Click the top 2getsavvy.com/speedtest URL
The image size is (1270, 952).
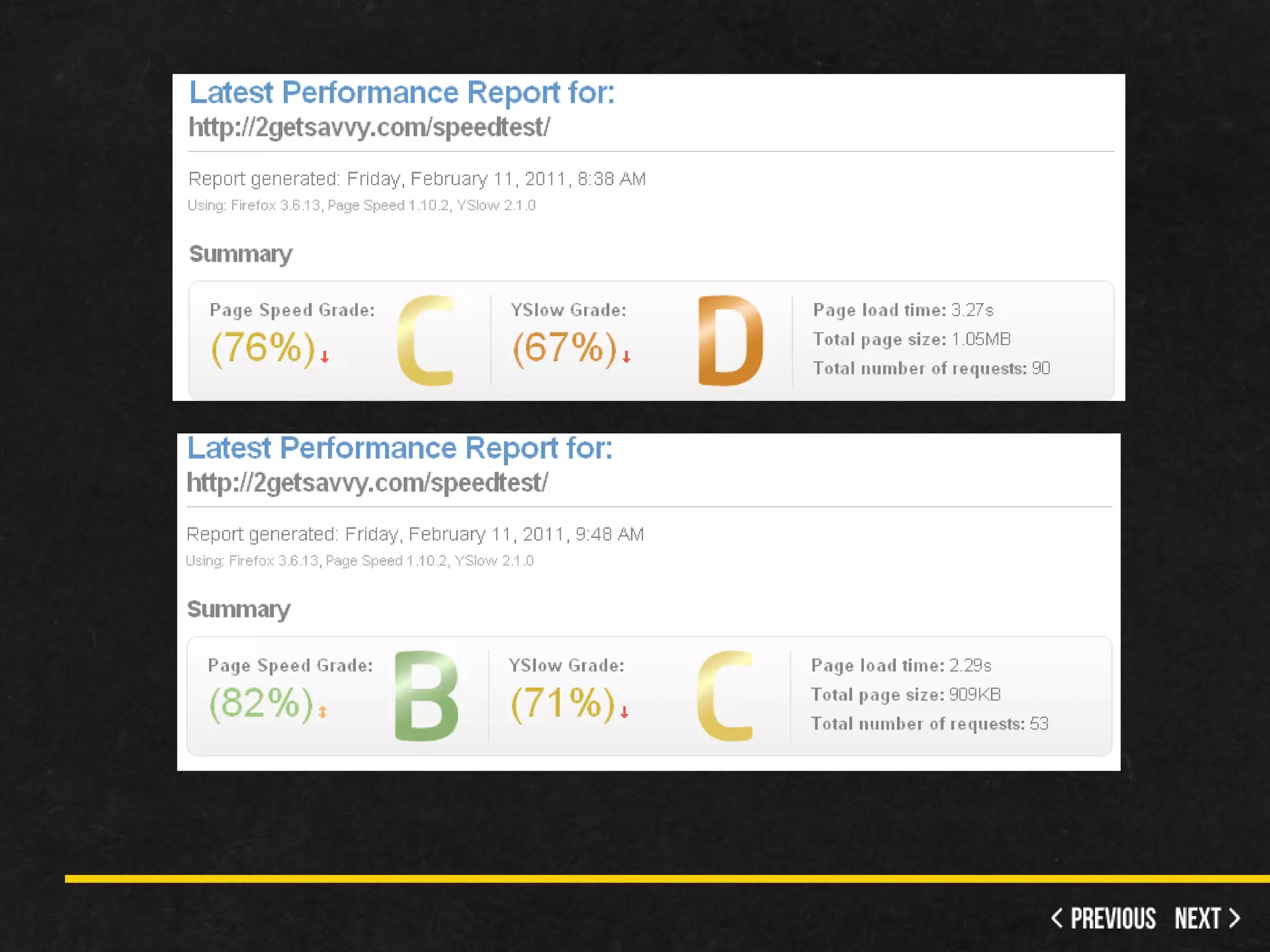coord(369,127)
